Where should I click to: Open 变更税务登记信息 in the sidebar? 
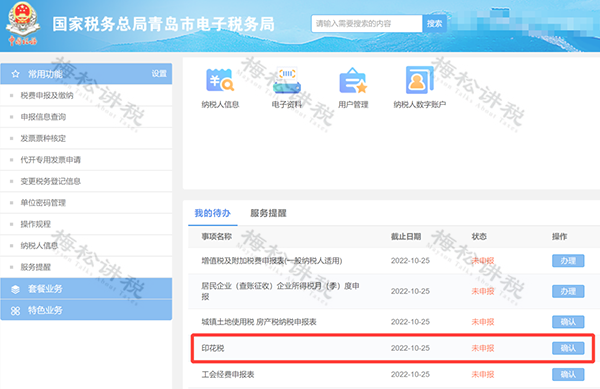(86, 181)
